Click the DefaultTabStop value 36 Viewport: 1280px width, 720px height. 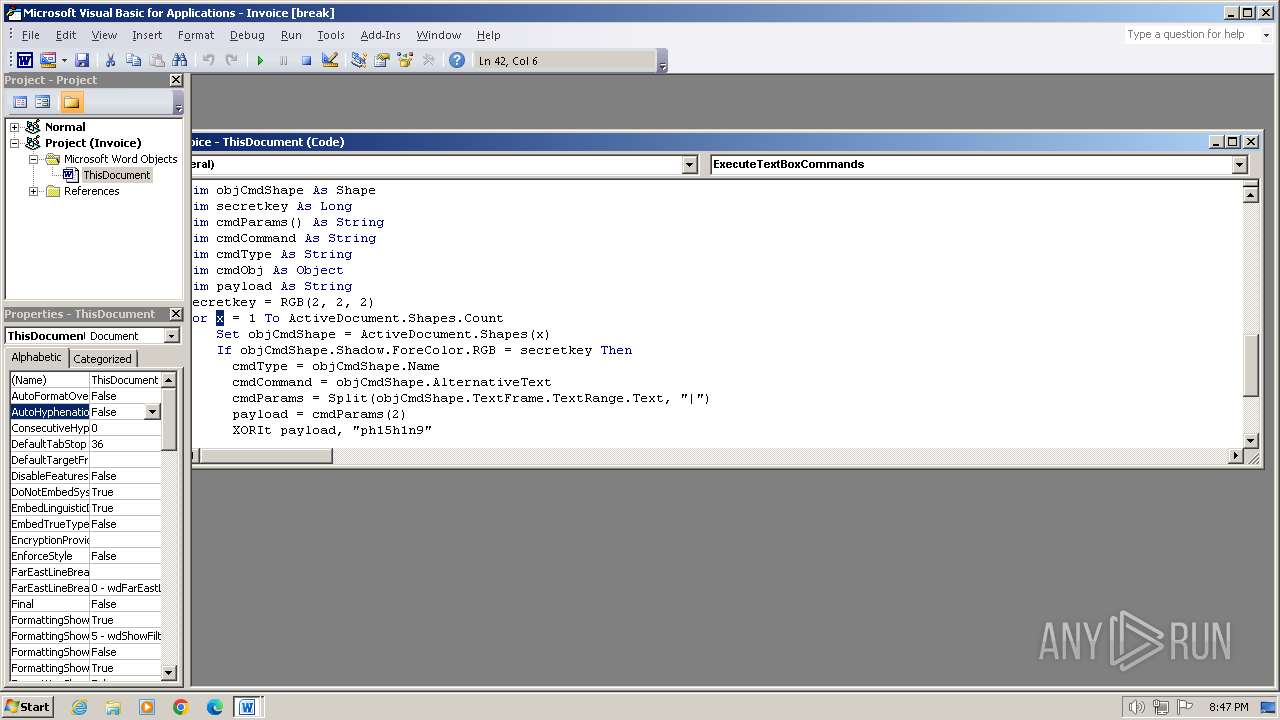125,444
